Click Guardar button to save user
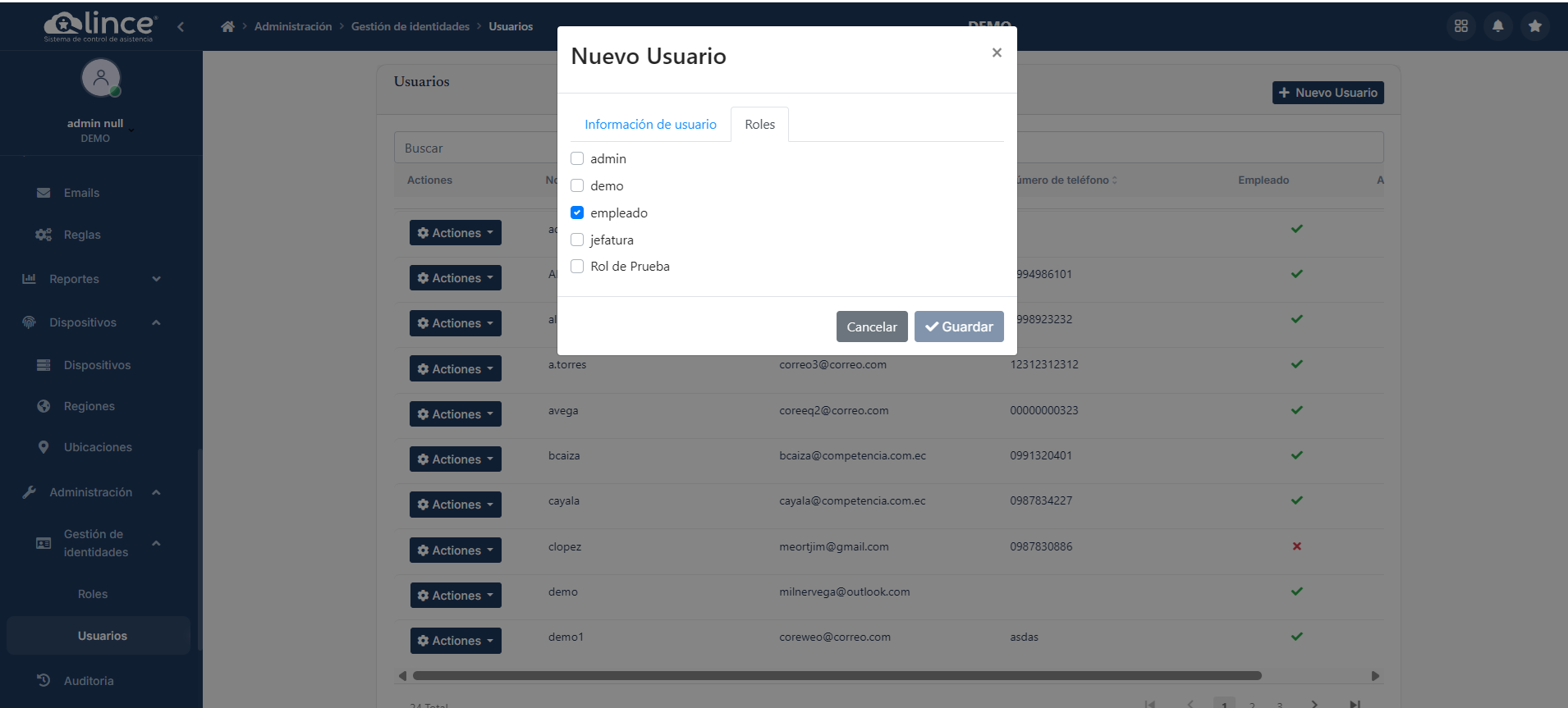The image size is (1568, 708). (x=959, y=327)
